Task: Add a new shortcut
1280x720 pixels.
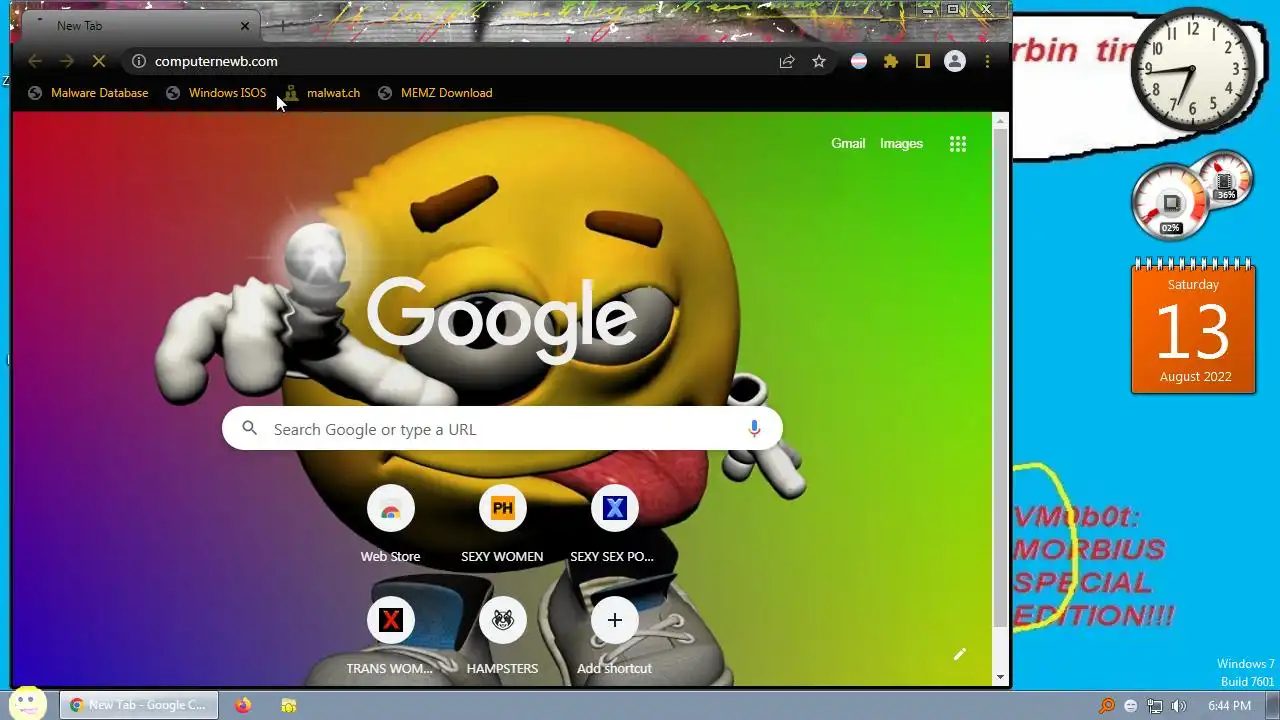Action: pos(614,636)
